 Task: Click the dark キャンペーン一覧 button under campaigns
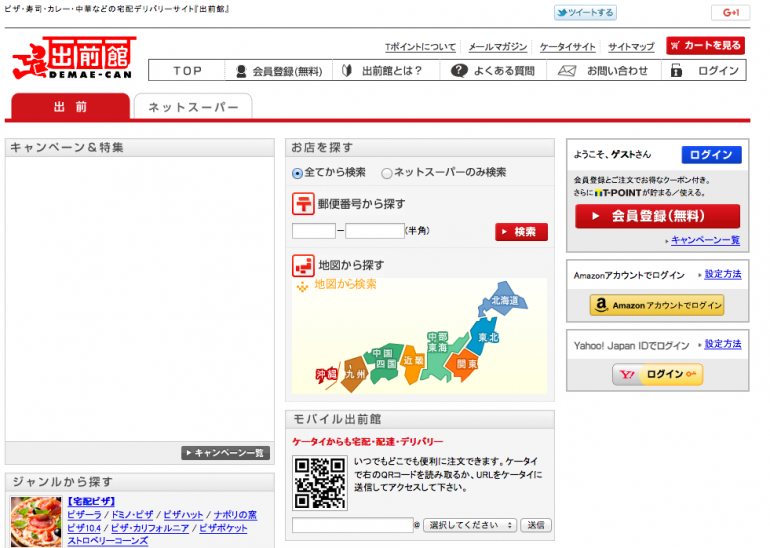pyautogui.click(x=225, y=453)
